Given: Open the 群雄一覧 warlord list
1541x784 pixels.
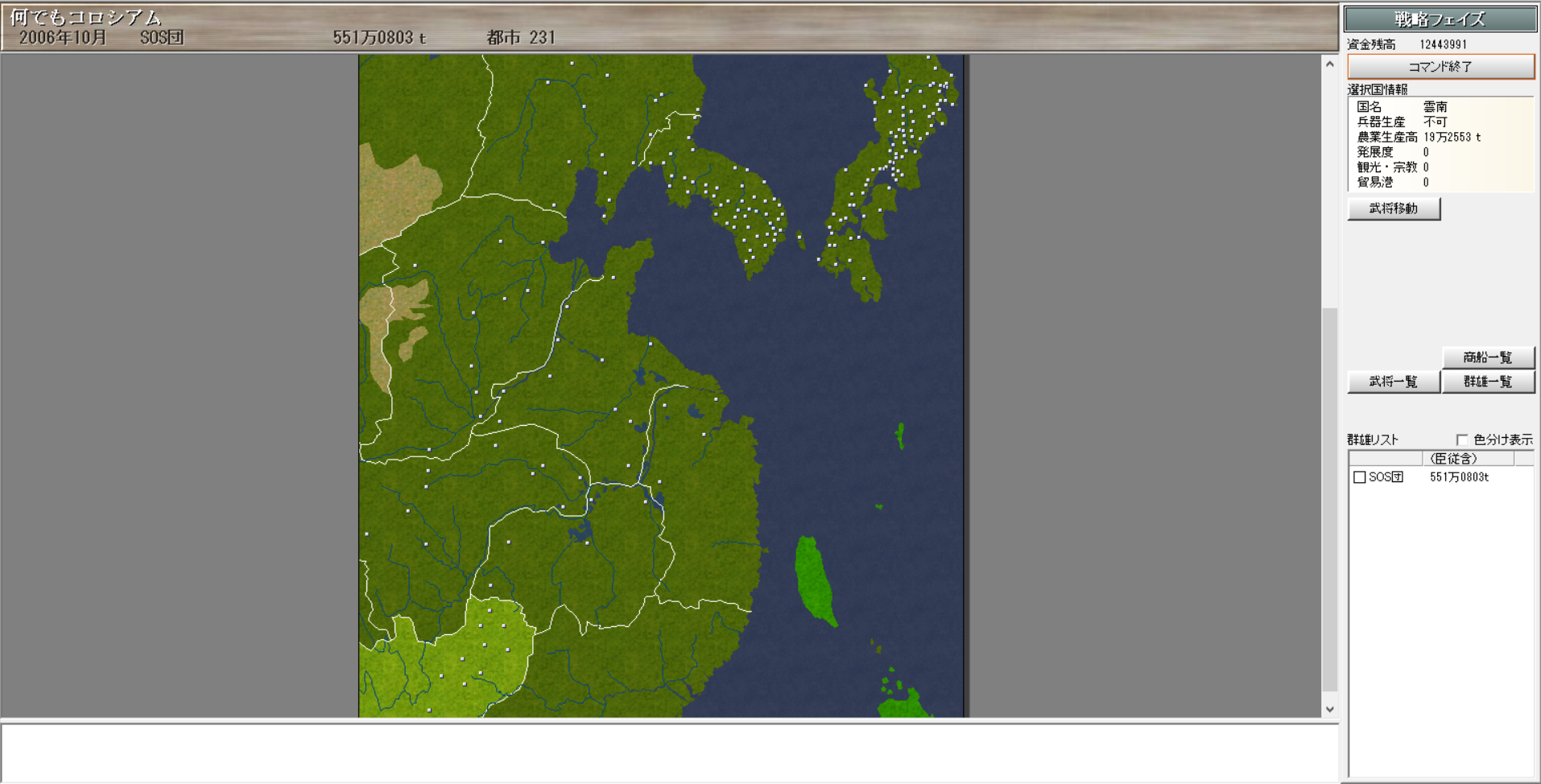Looking at the screenshot, I should (x=1487, y=382).
